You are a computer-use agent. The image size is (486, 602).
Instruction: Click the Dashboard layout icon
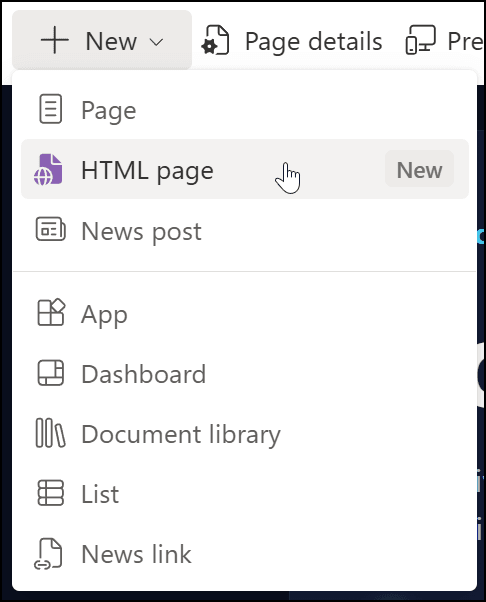point(51,372)
